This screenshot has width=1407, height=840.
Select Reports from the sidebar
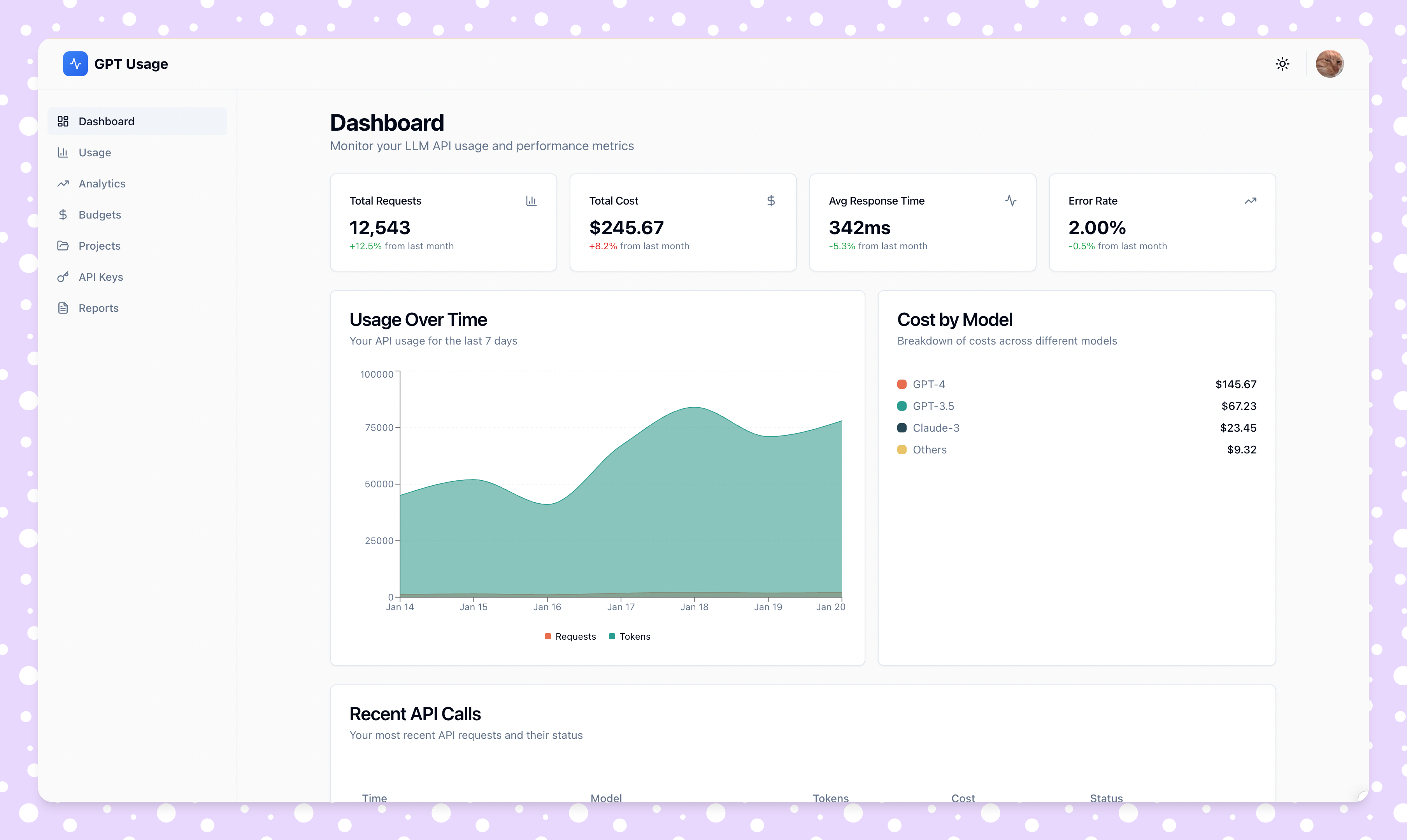click(98, 308)
